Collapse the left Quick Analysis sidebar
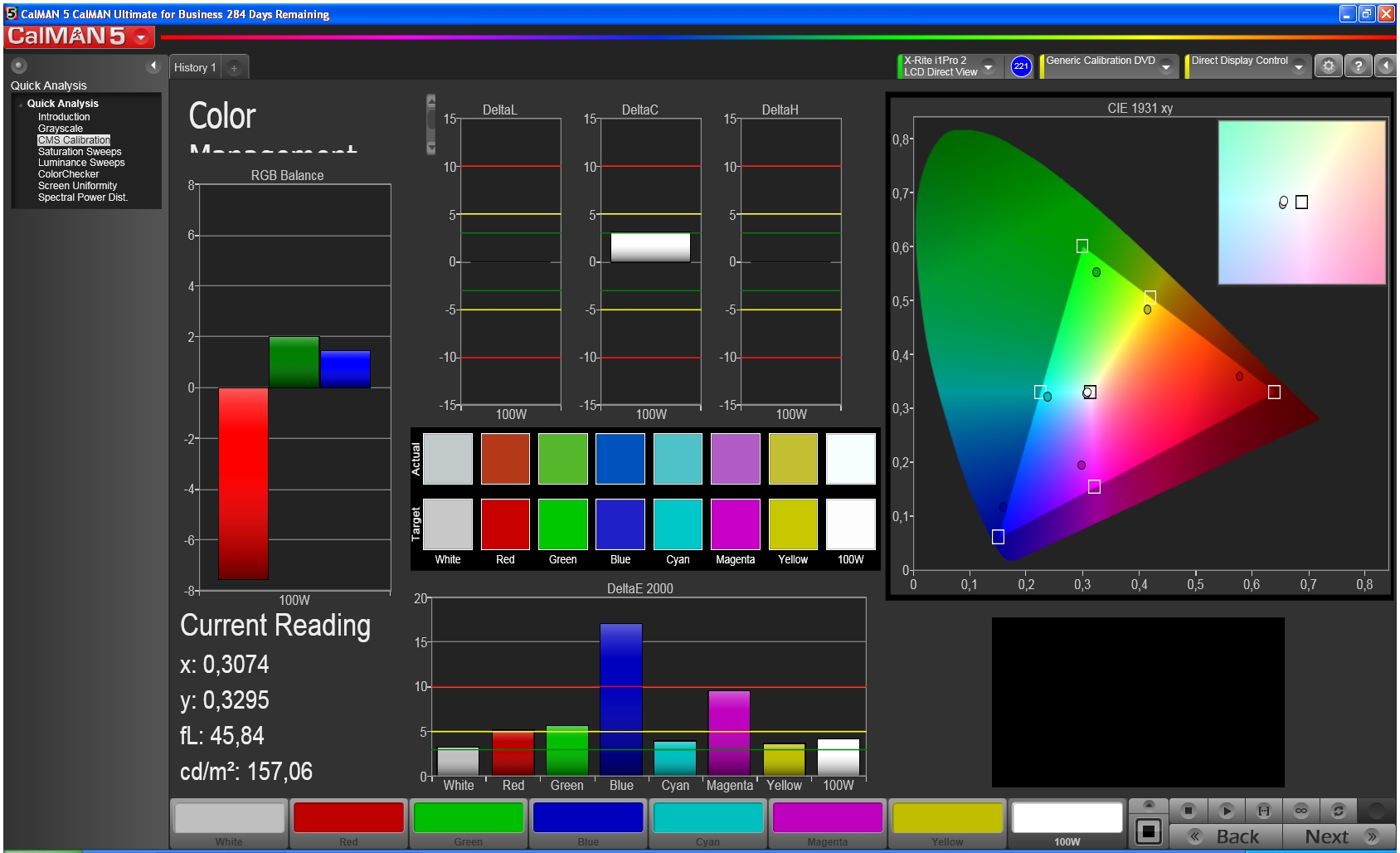The image size is (1400, 853). pyautogui.click(x=153, y=66)
